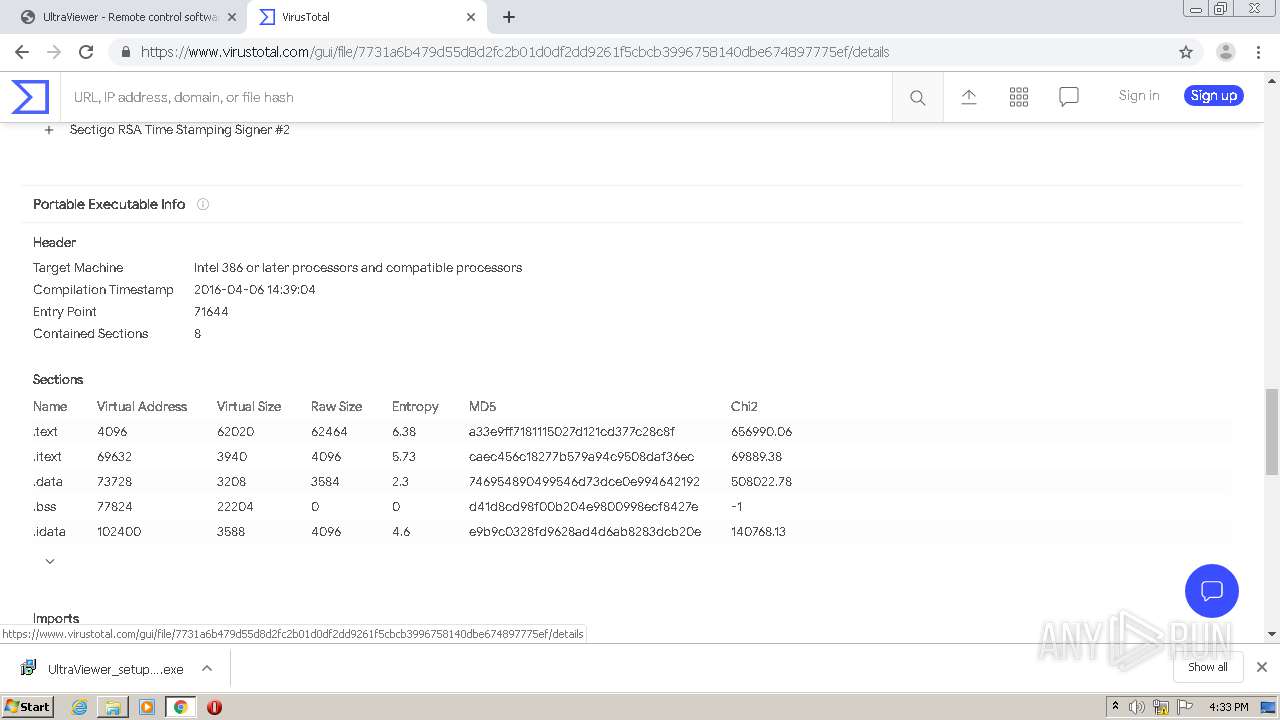
Task: Bookmark this page with star icon
Action: tap(1186, 52)
